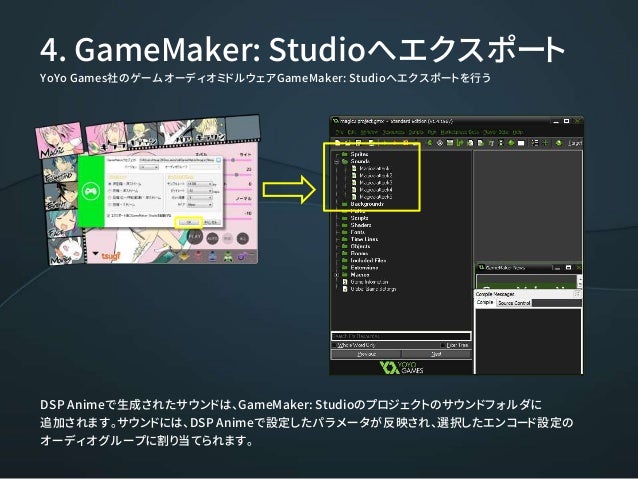
Task: Click the Global Game Settings icon in tree
Action: click(345, 289)
